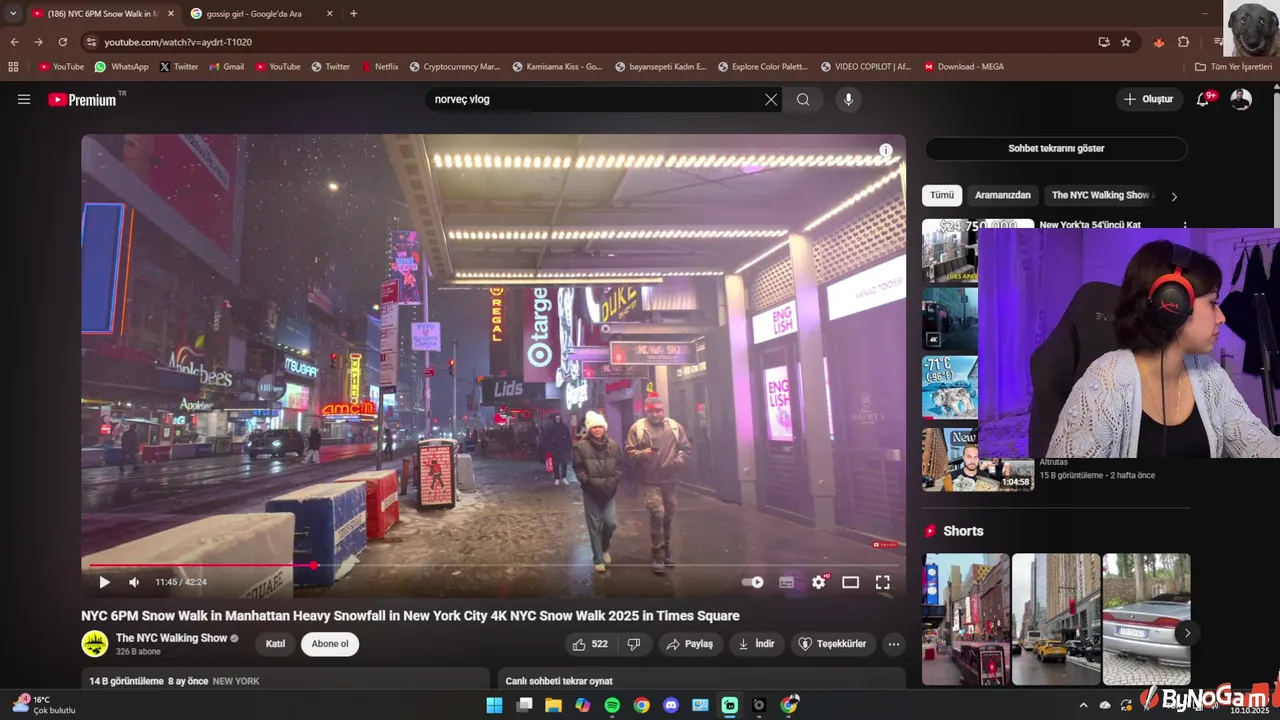Mute the video volume
Viewport: 1280px width, 720px height.
pyautogui.click(x=134, y=582)
